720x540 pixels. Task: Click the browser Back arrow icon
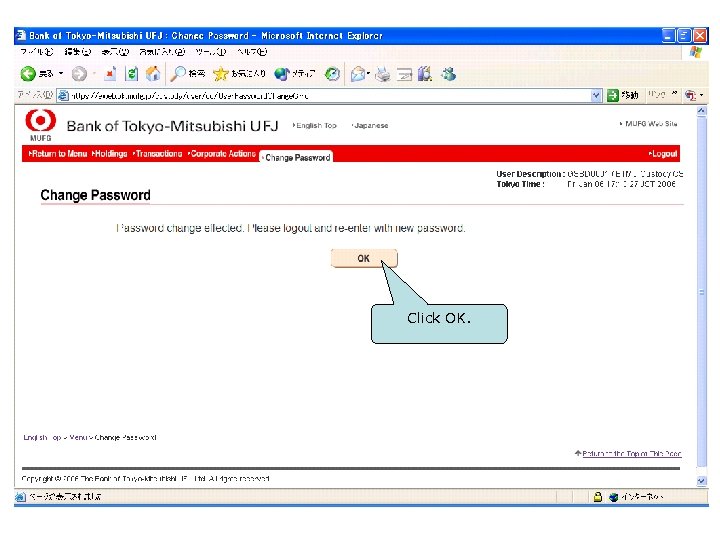tap(28, 73)
